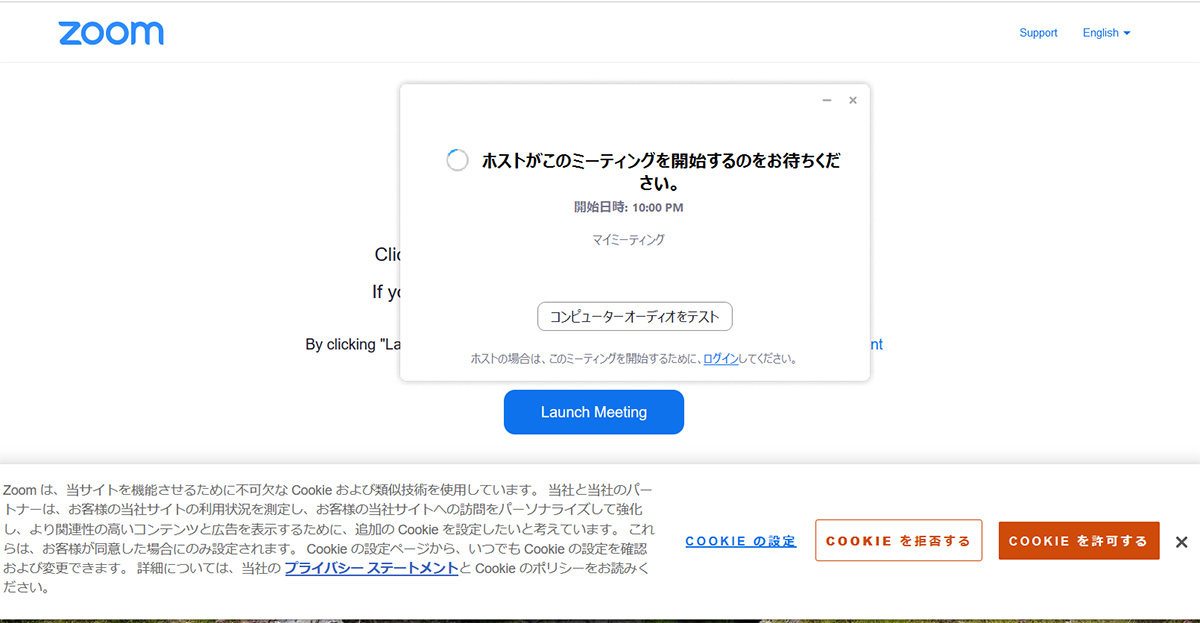Click the 開始日時: 10:00 PM text
1200x623 pixels.
[629, 207]
